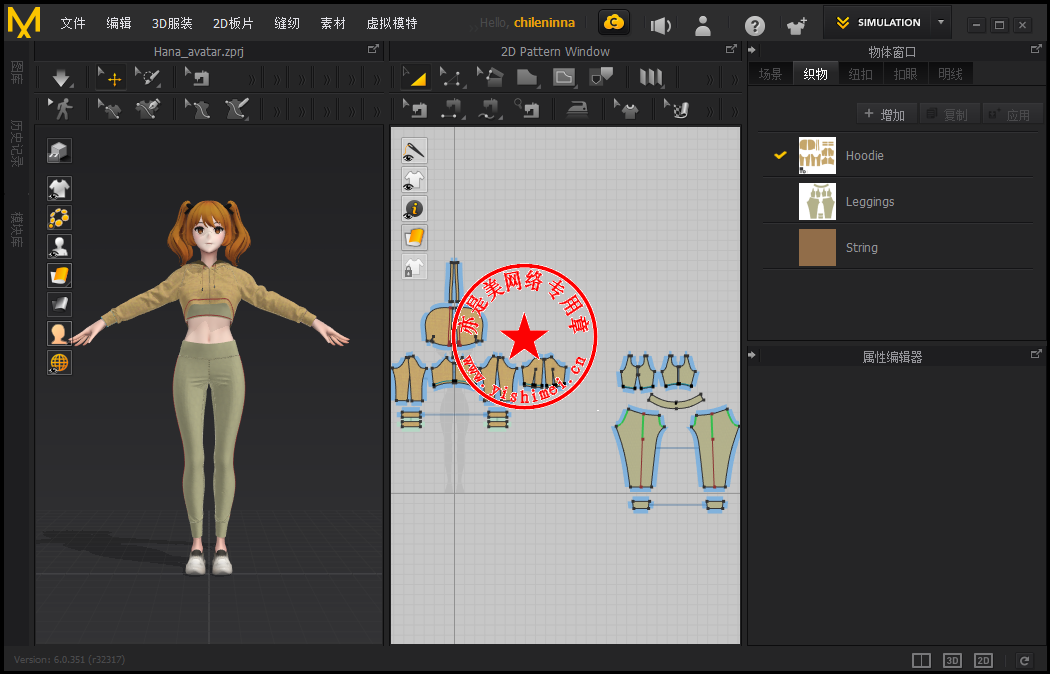
Task: Select the brown String fabric swatch
Action: tap(817, 247)
